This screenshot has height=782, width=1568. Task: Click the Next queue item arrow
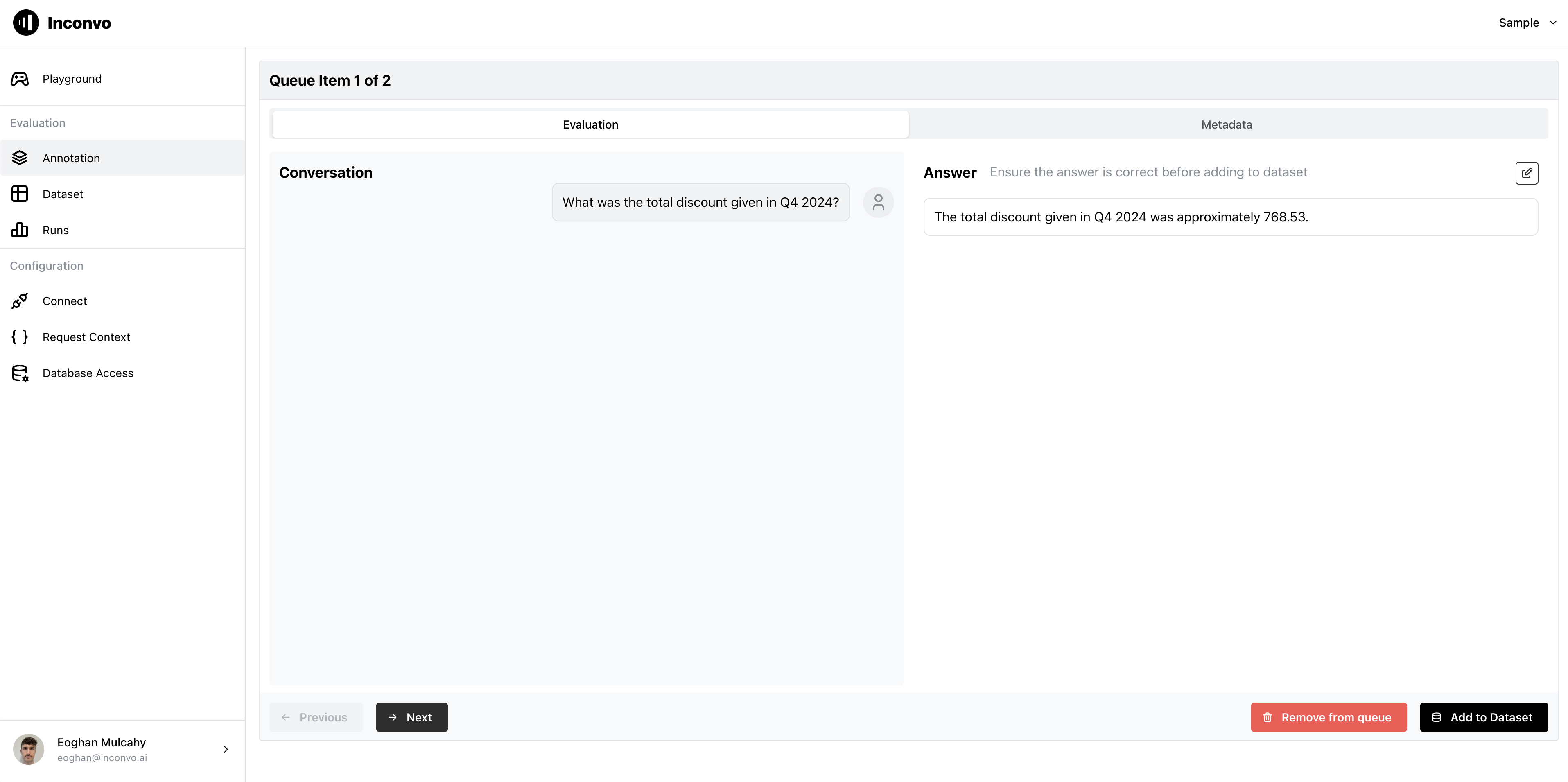(394, 717)
